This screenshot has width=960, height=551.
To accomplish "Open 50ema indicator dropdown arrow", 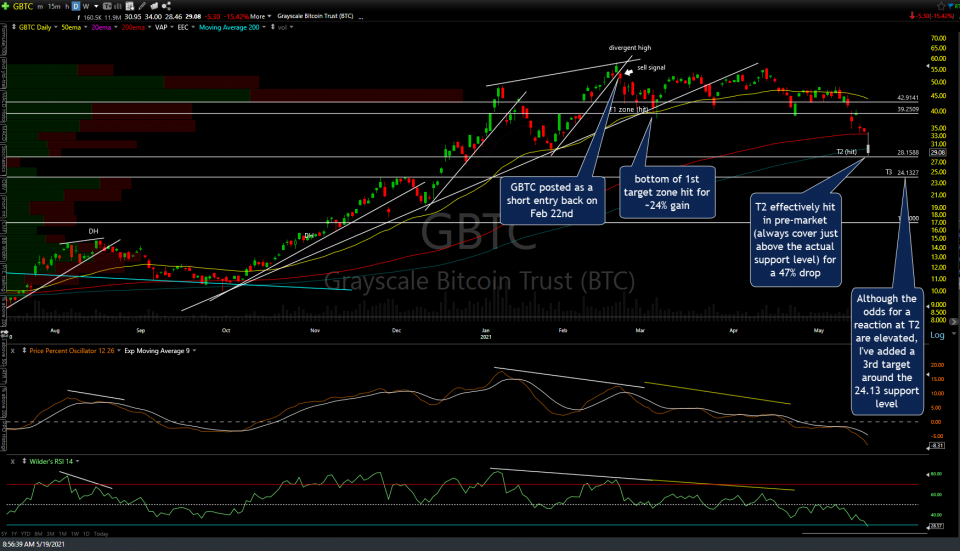I will pos(86,27).
